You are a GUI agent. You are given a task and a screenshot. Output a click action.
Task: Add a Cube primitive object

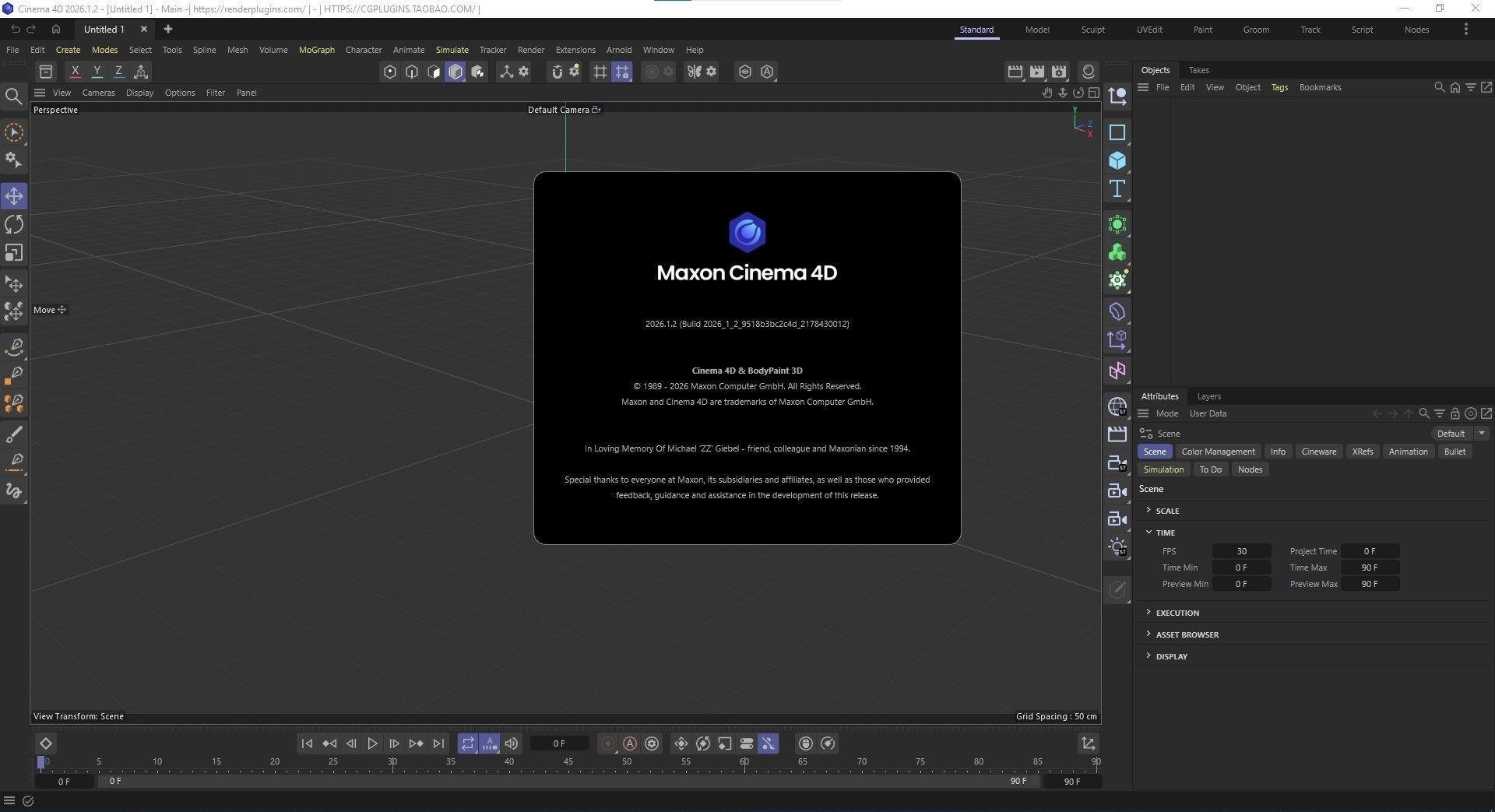point(1117,160)
